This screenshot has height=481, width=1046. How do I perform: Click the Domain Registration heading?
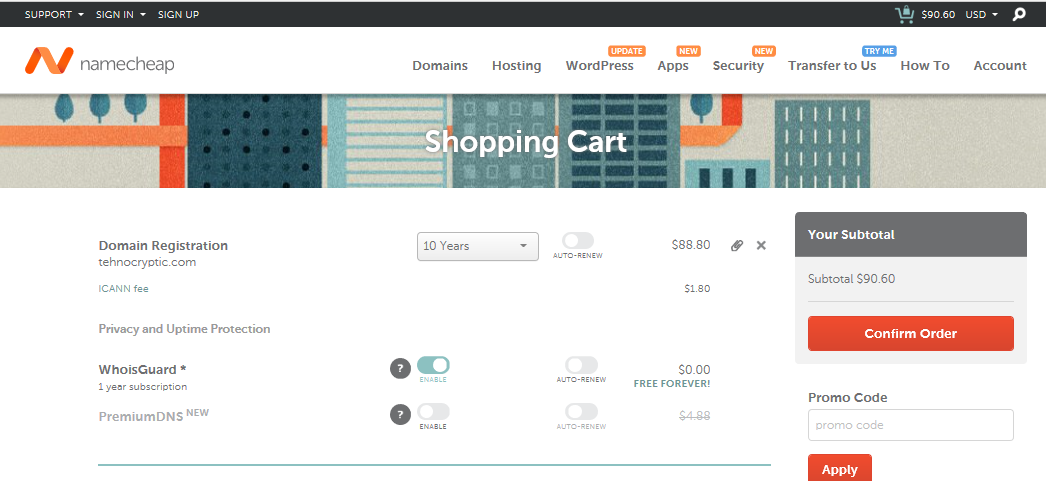163,246
